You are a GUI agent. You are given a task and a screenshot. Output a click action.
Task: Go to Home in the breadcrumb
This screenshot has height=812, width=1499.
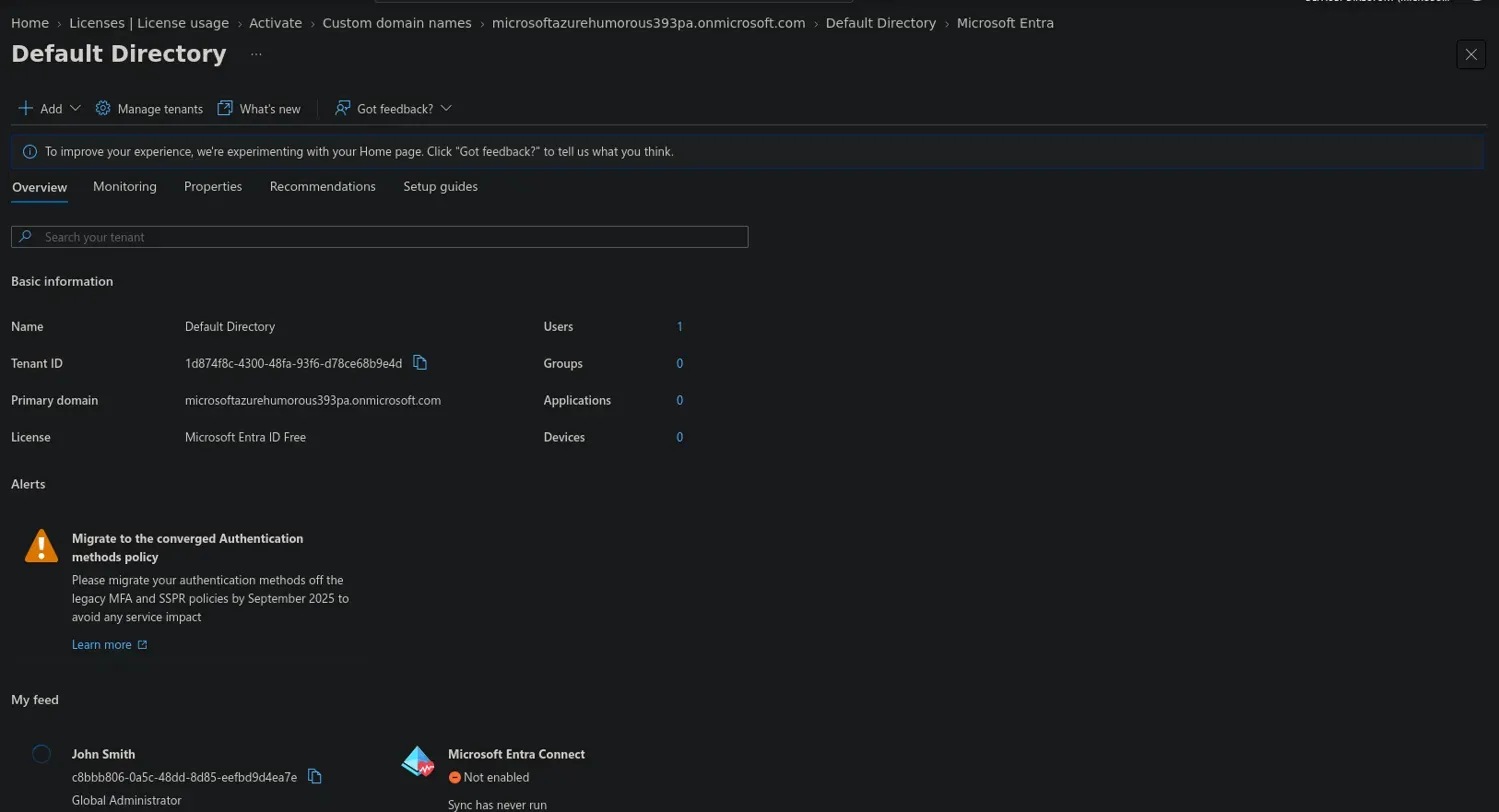30,23
